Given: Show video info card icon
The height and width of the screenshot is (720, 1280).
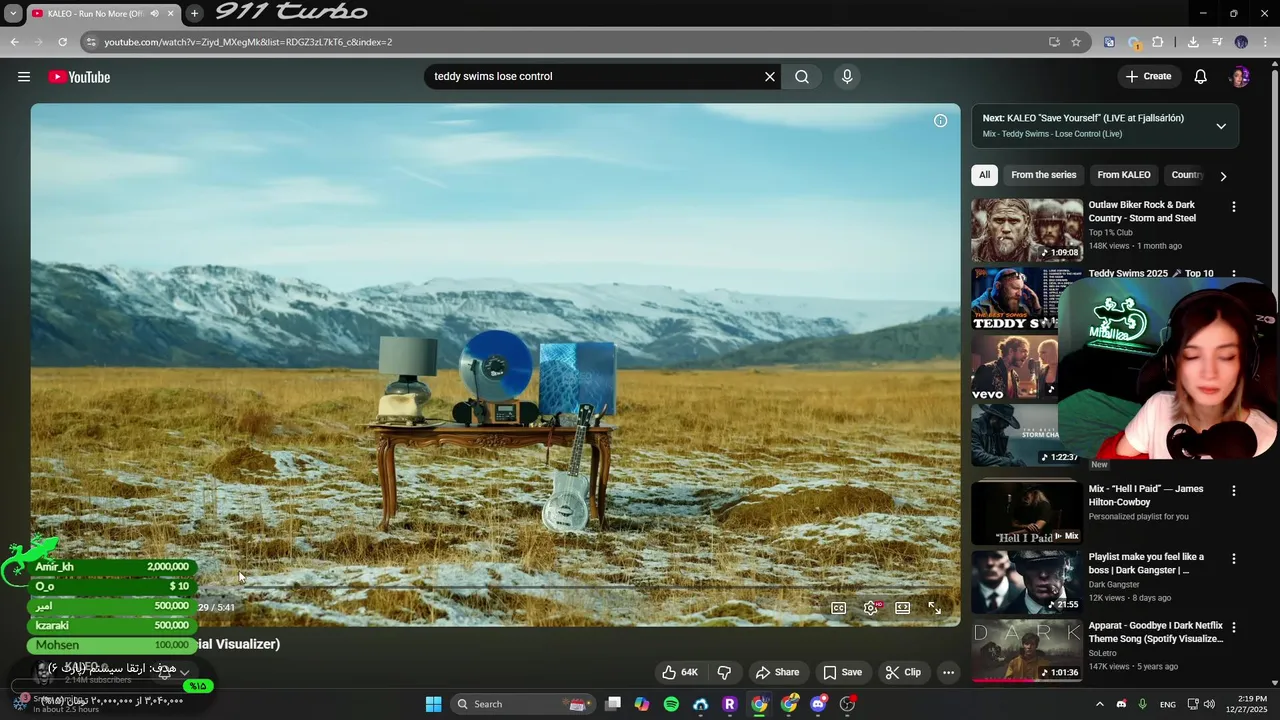Looking at the screenshot, I should point(940,121).
